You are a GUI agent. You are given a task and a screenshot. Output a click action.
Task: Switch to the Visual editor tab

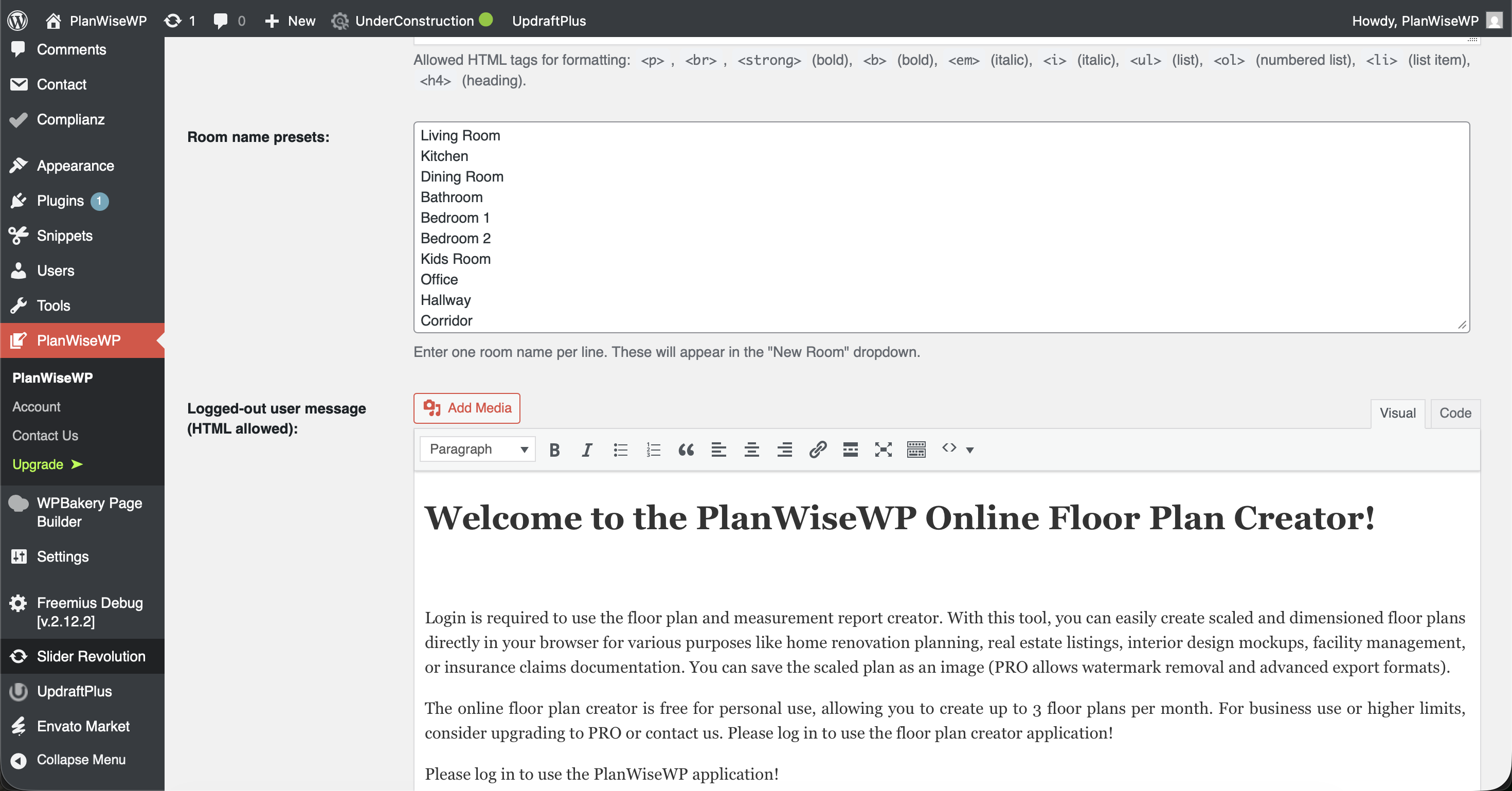1397,413
